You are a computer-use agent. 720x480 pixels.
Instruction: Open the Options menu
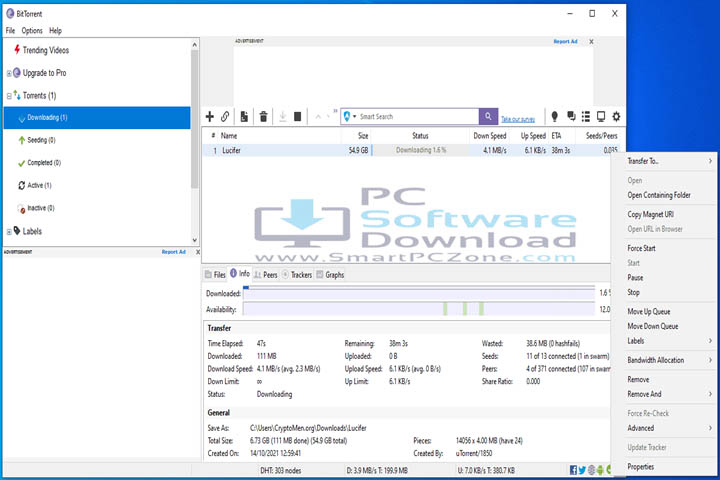tap(32, 31)
